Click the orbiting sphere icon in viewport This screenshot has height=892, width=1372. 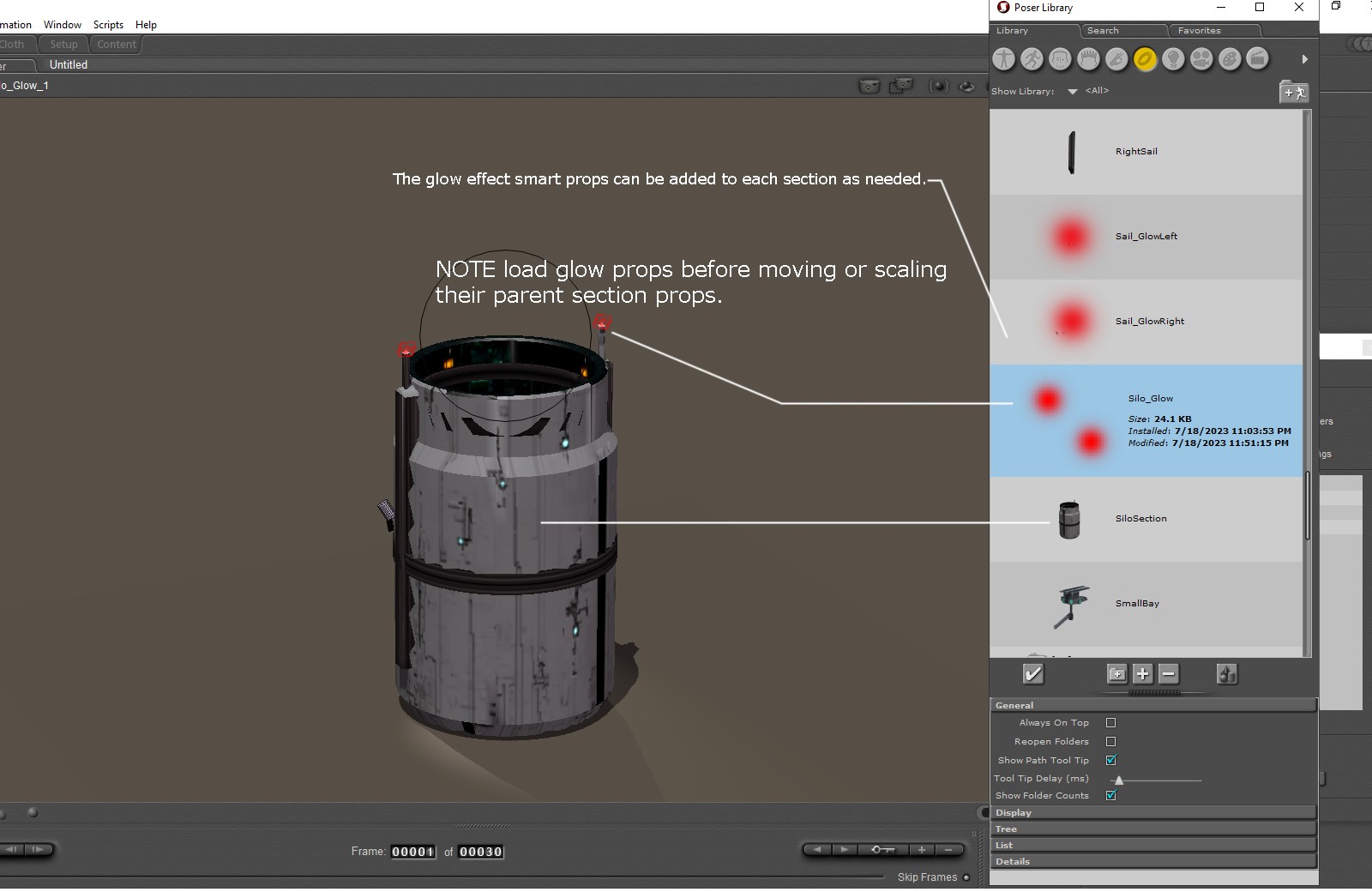(x=966, y=86)
